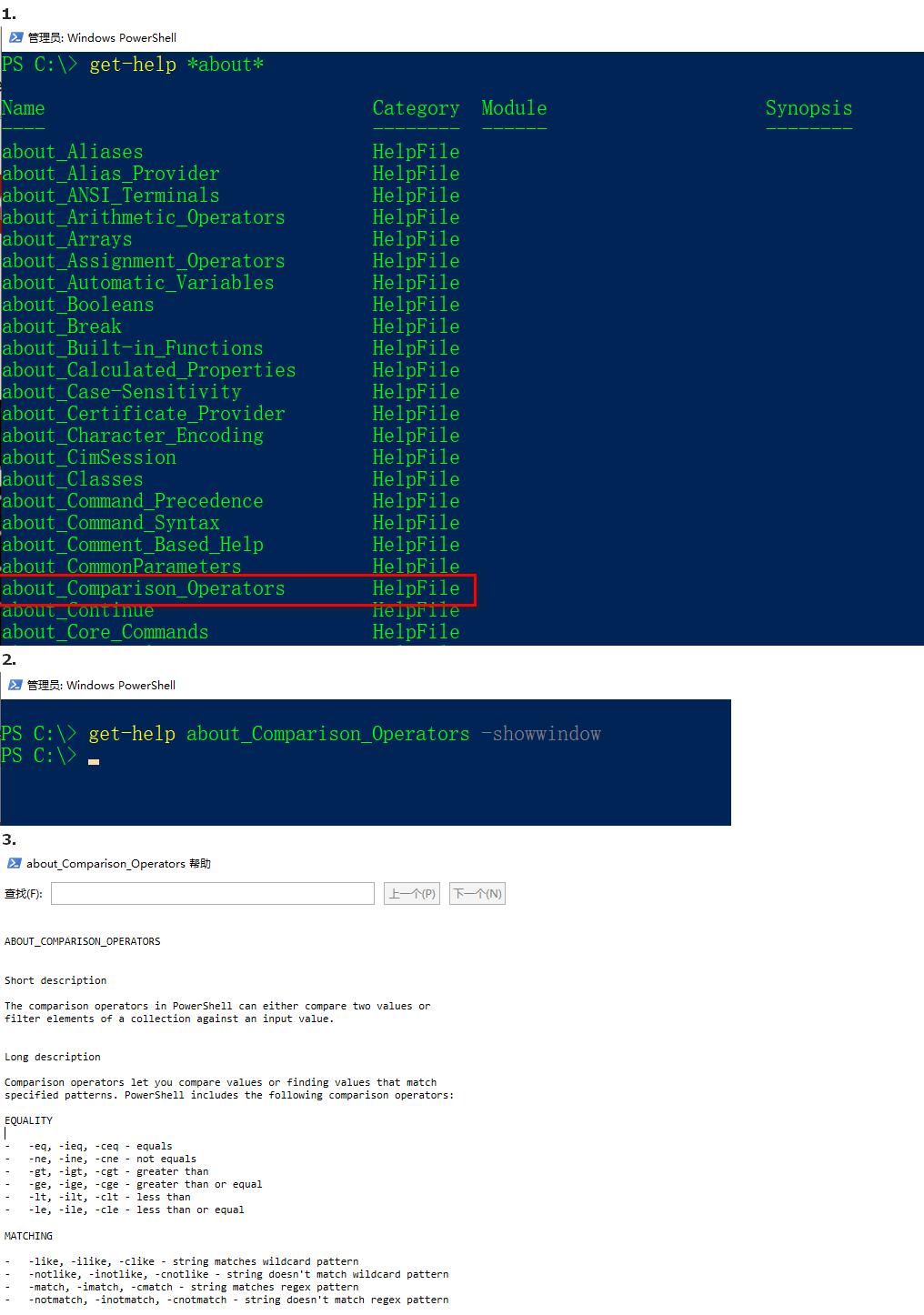Click the MATCHING heading in the help text
924x1315 pixels.
(x=29, y=1236)
